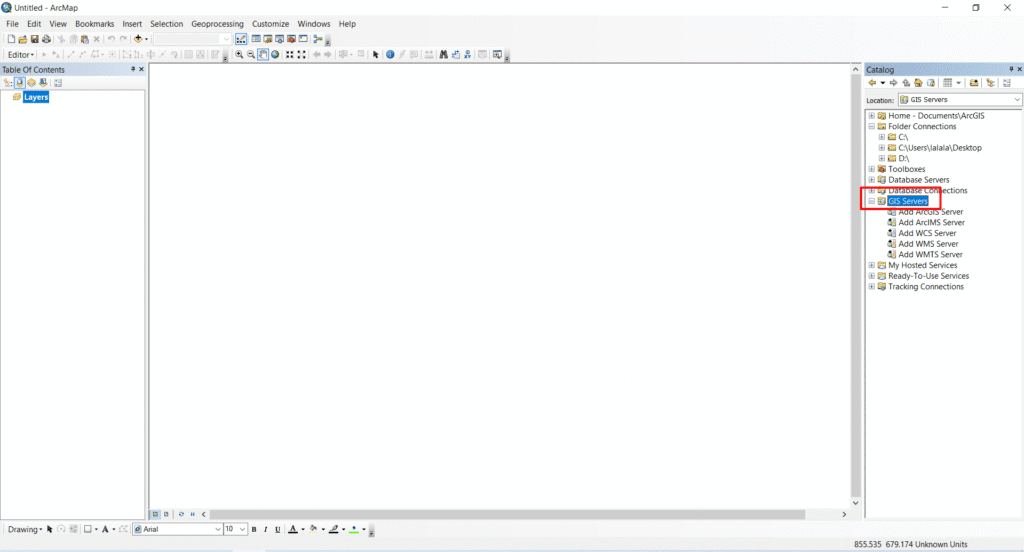Image resolution: width=1024 pixels, height=552 pixels.
Task: Expand Home - Documents\ArcGIS node
Action: [x=871, y=116]
